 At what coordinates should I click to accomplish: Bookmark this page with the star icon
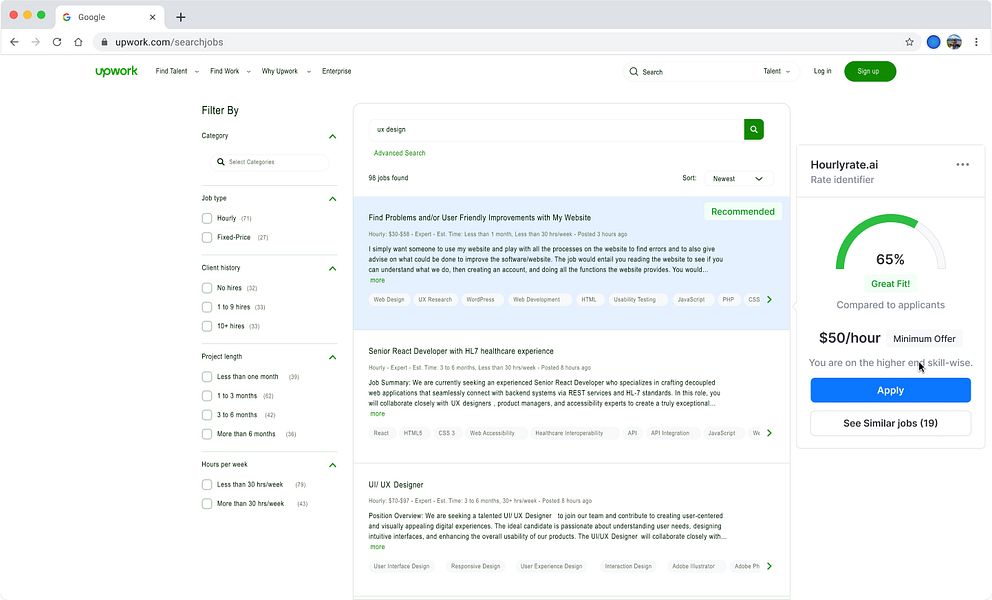(909, 42)
